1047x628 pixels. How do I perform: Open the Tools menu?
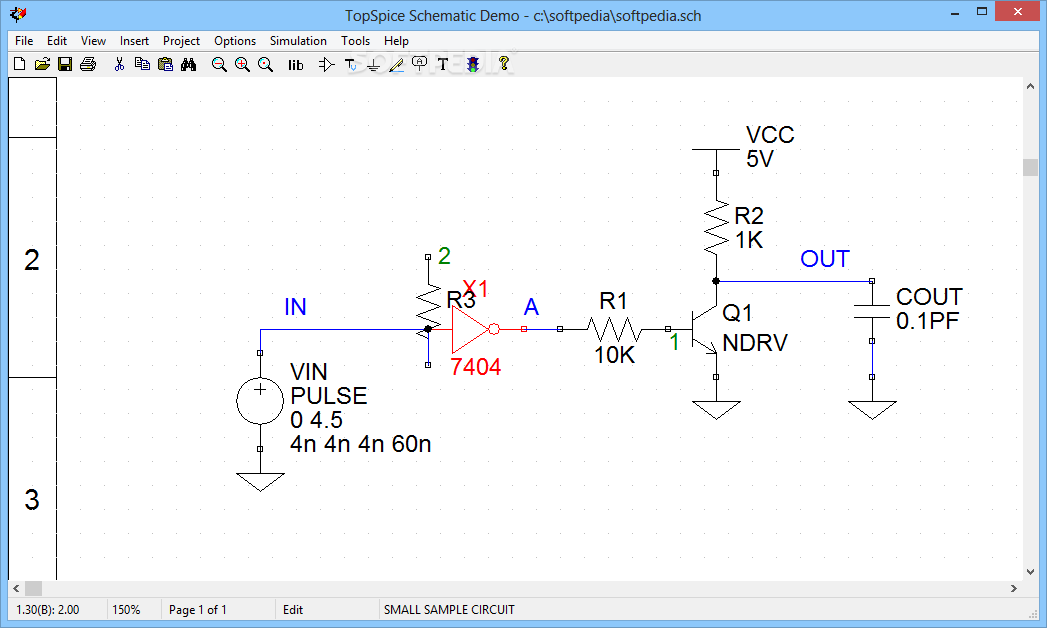click(x=355, y=41)
